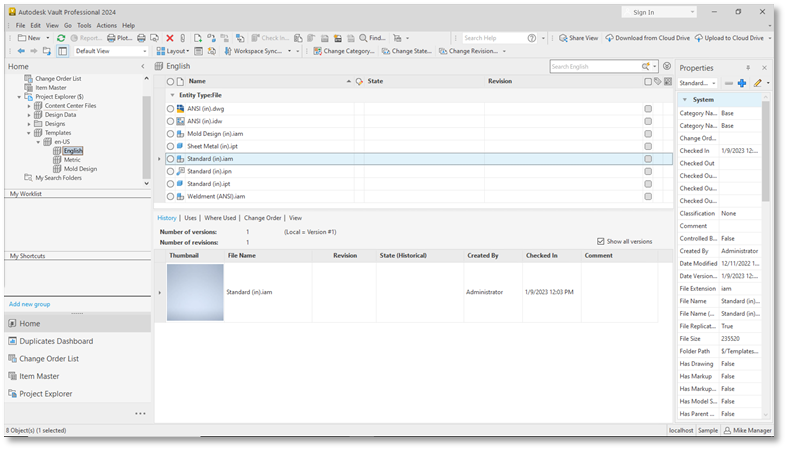The width and height of the screenshot is (787, 450).
Task: Open the File menu
Action: coord(21,26)
